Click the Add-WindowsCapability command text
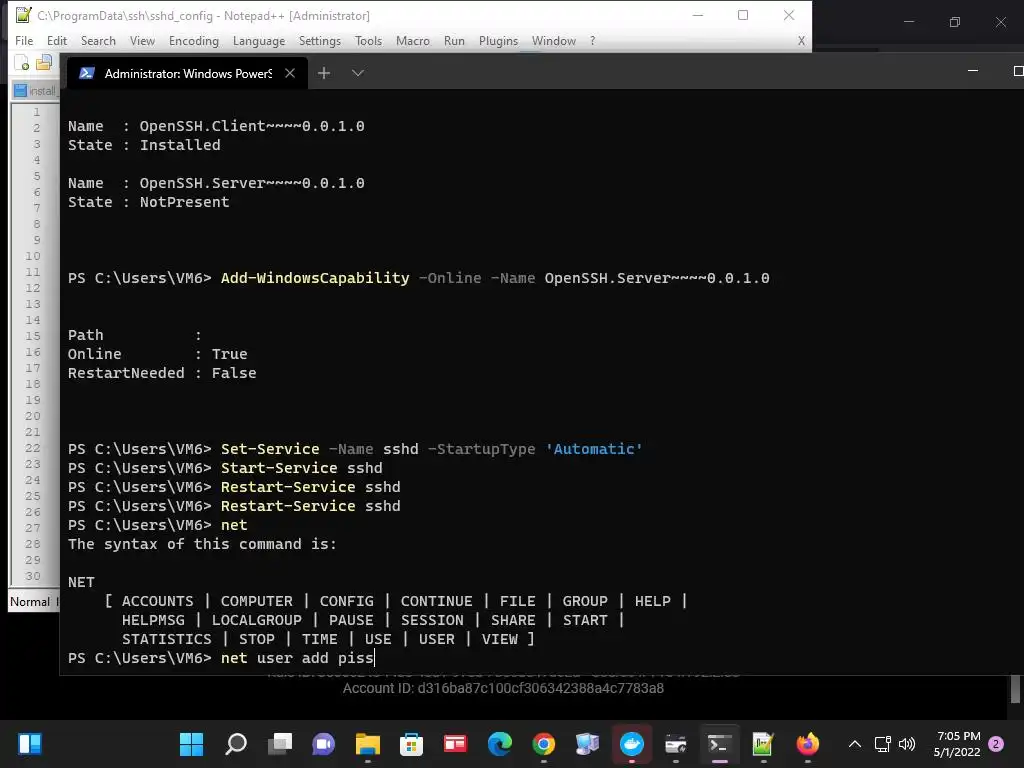Image resolution: width=1024 pixels, height=768 pixels. point(315,278)
